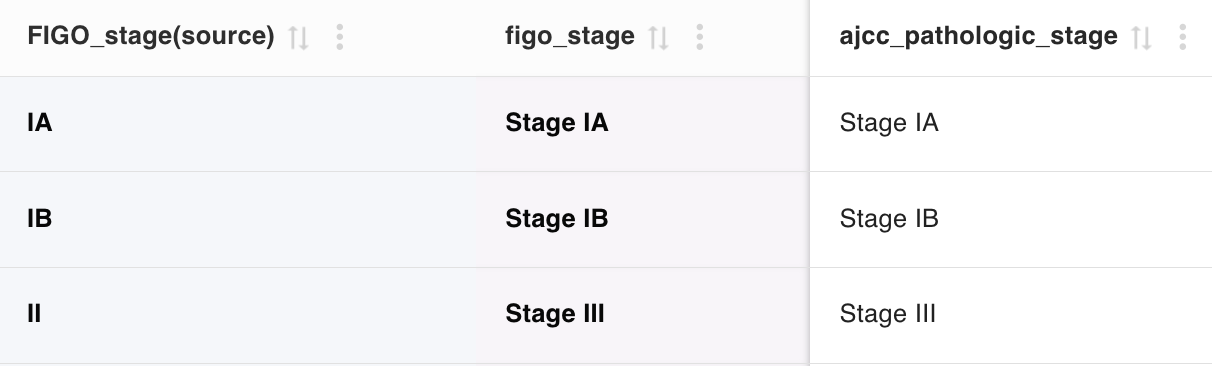Viewport: 1212px width, 366px height.
Task: Sort by figo_stage column
Action: [659, 38]
